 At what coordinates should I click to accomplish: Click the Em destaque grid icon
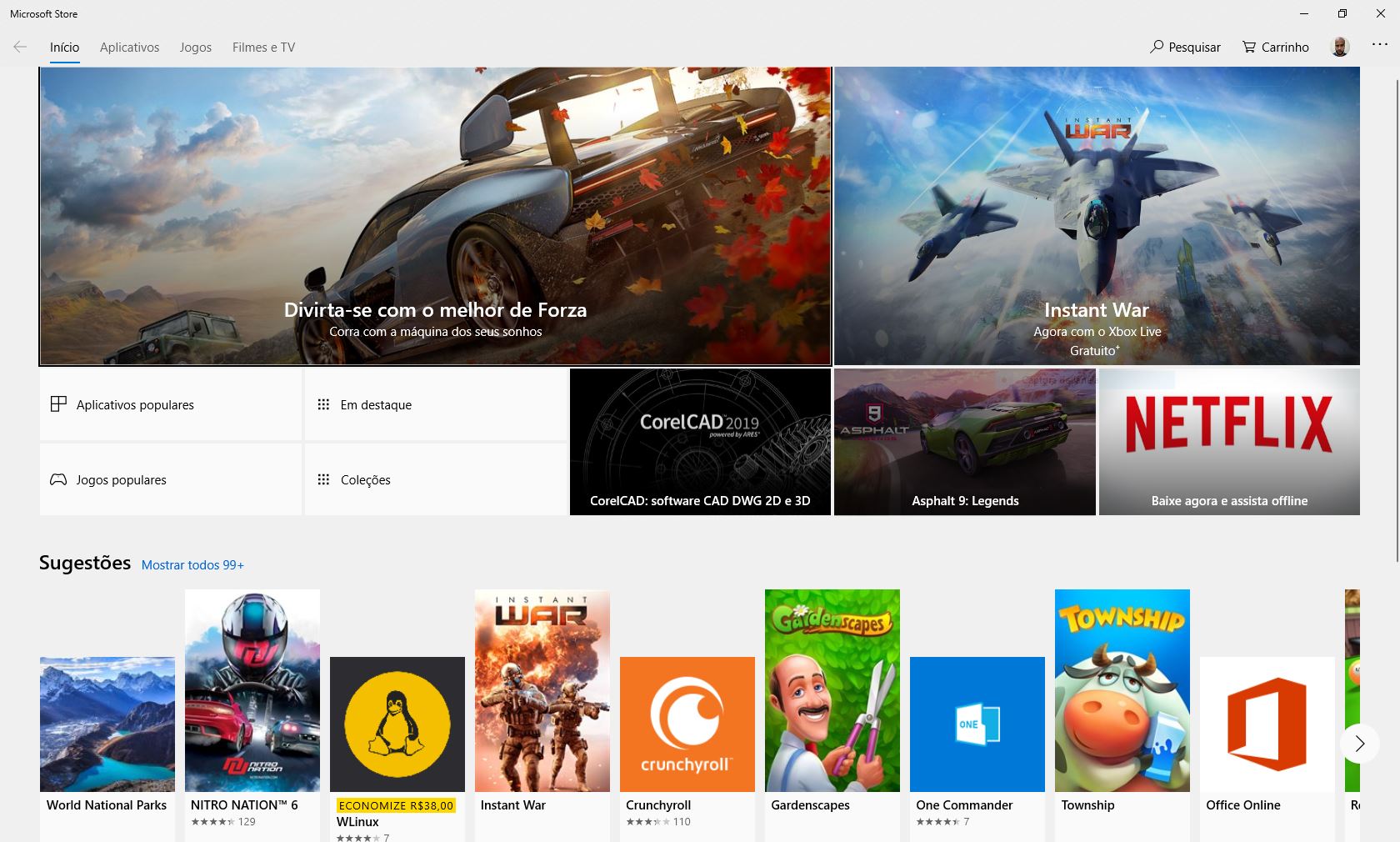coord(323,404)
